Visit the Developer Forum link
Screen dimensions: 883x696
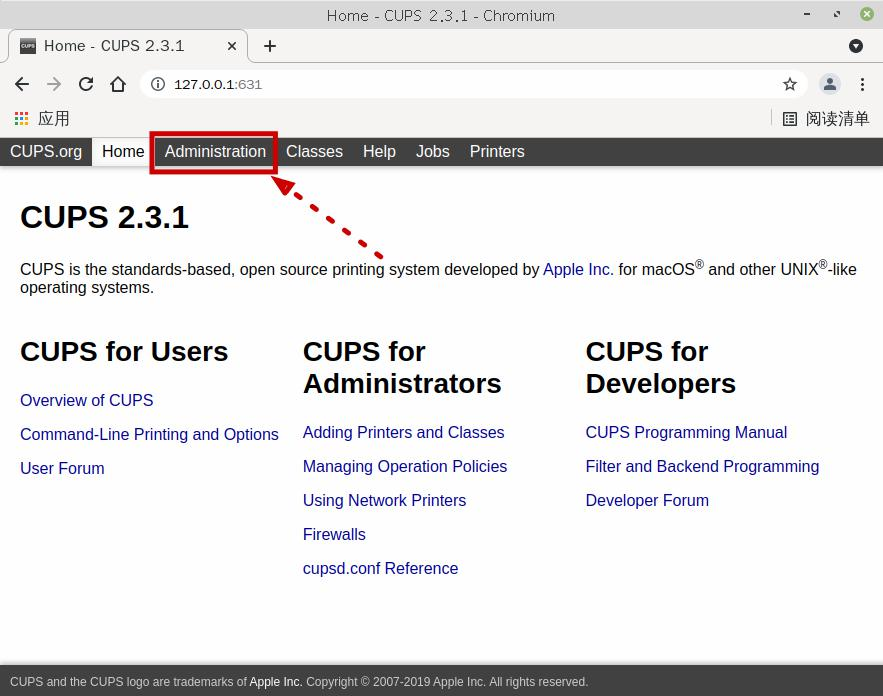click(x=647, y=501)
